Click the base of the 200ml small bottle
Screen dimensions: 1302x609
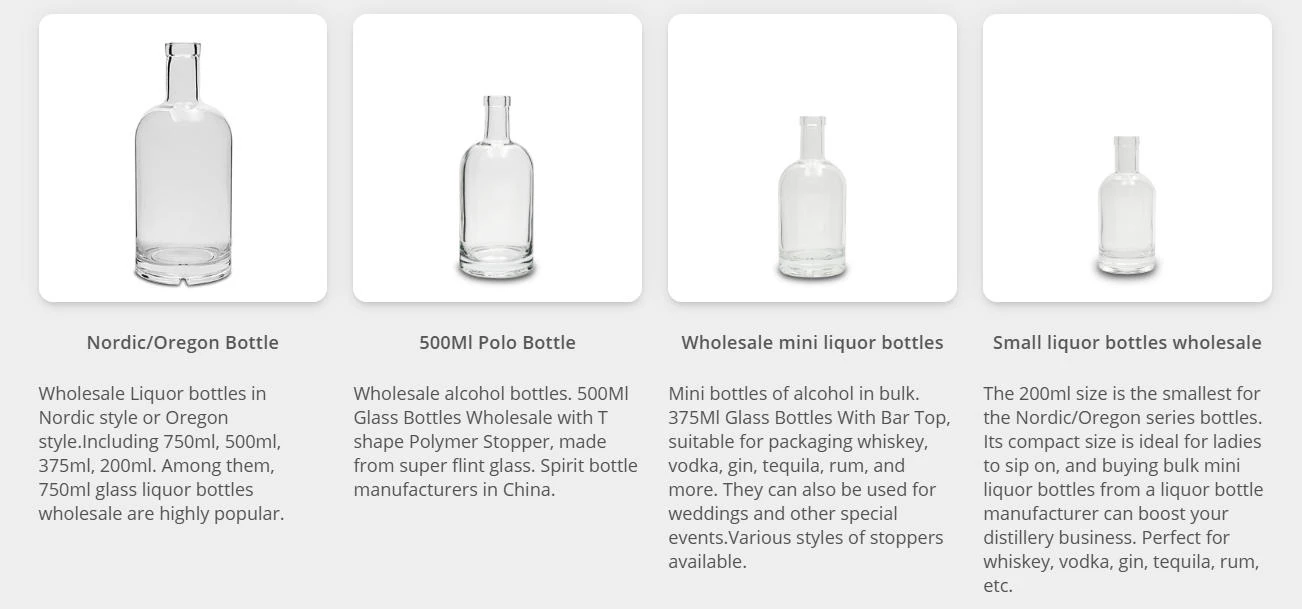(x=1127, y=263)
